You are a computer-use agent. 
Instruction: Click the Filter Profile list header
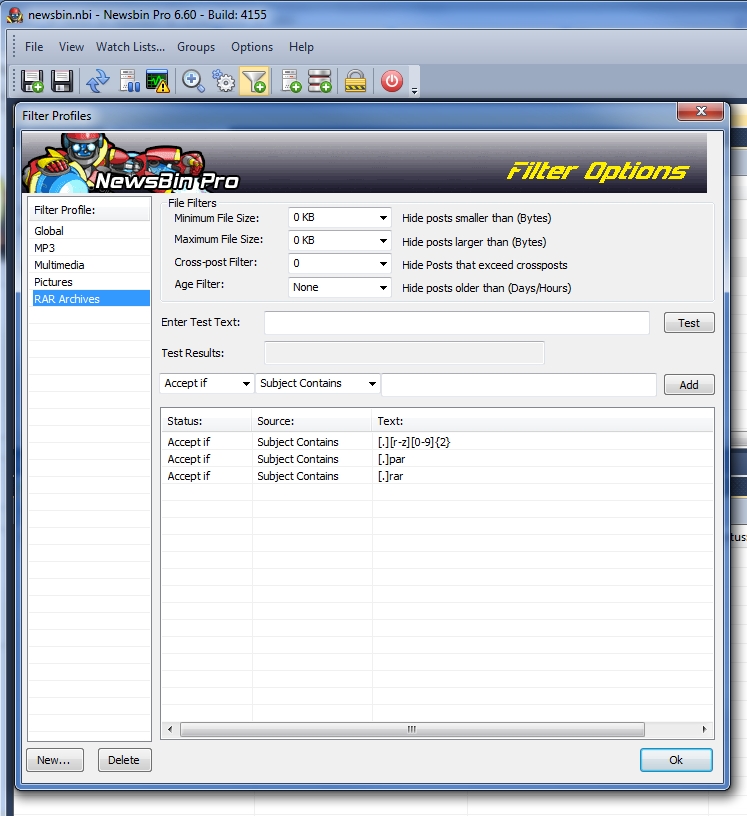(x=90, y=210)
